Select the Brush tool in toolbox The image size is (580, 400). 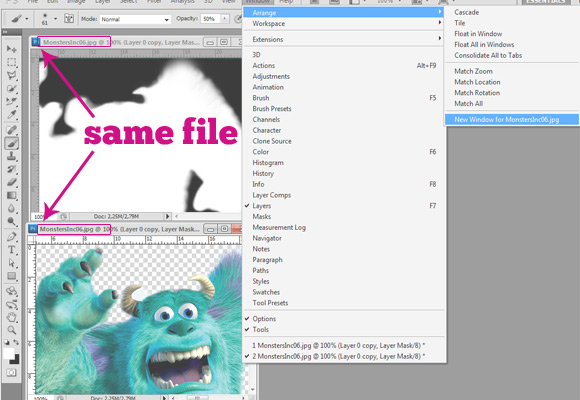coord(11,143)
